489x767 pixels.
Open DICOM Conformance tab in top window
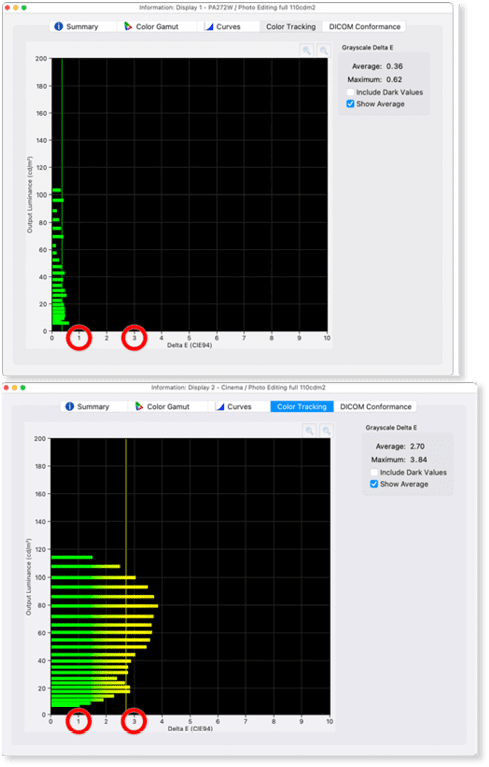pyautogui.click(x=365, y=26)
